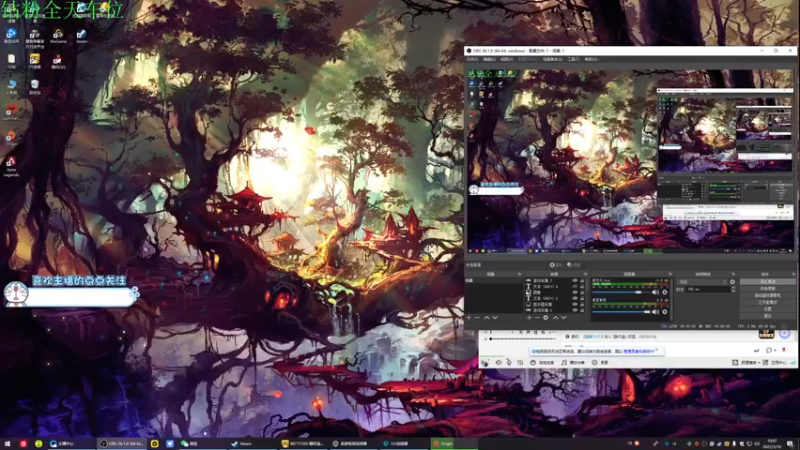Open settings gear of first audio mixer channel
The height and width of the screenshot is (450, 800).
pos(664,292)
